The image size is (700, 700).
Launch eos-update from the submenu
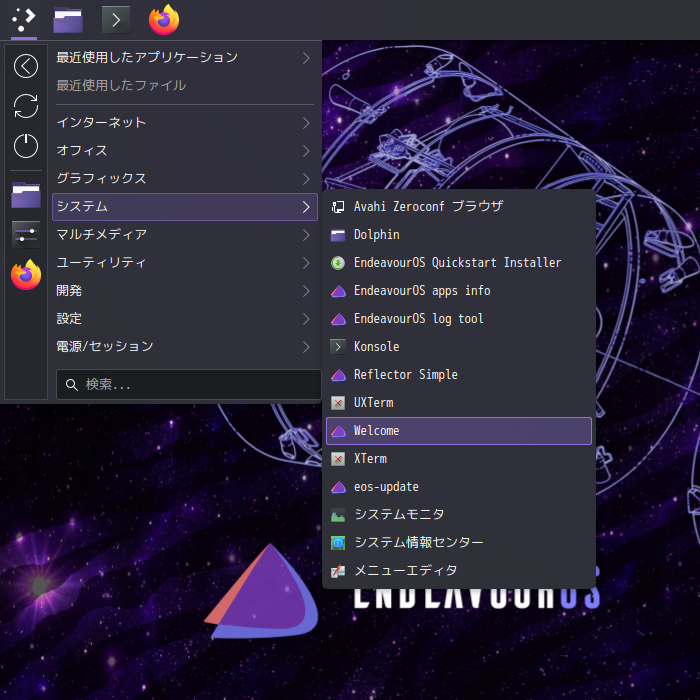[x=459, y=487]
